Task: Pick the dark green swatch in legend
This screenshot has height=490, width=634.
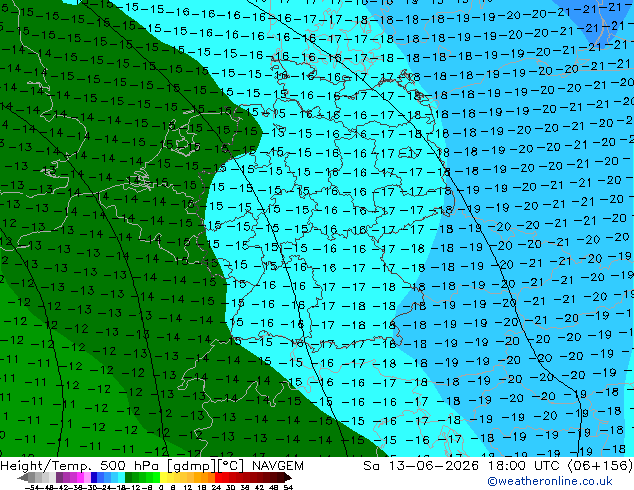Action: click(129, 477)
